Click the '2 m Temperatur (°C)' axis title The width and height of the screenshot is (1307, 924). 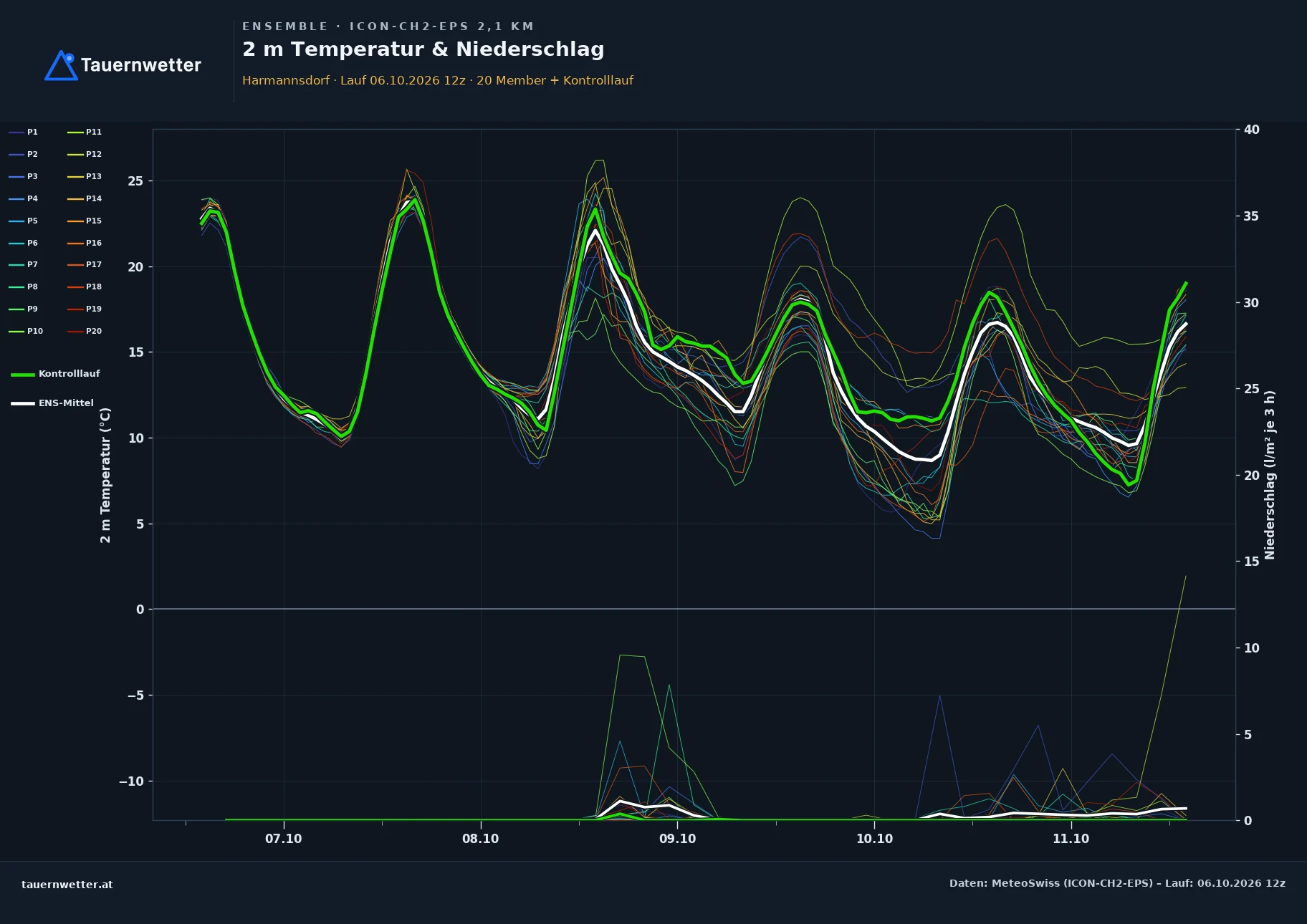click(105, 475)
